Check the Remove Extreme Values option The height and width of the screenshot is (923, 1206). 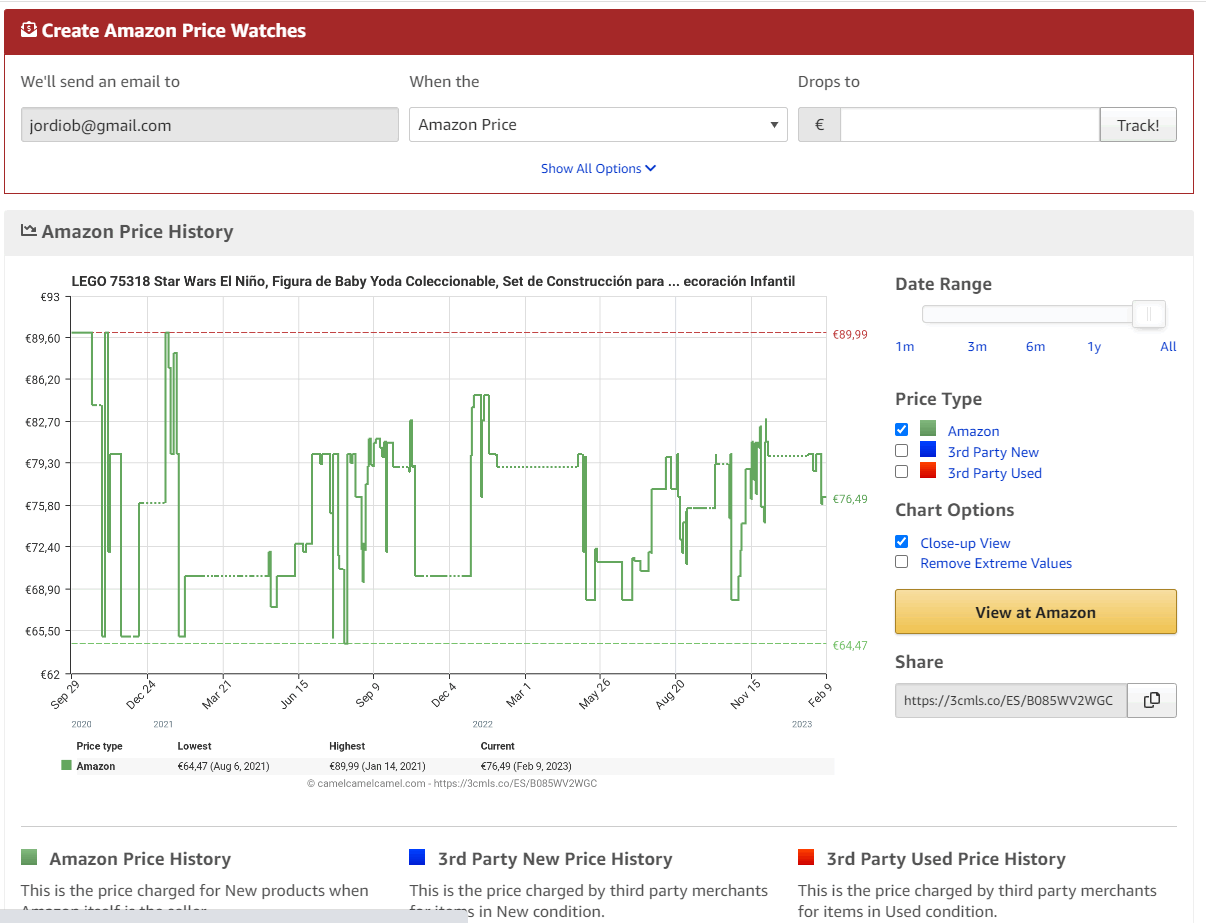coord(901,562)
